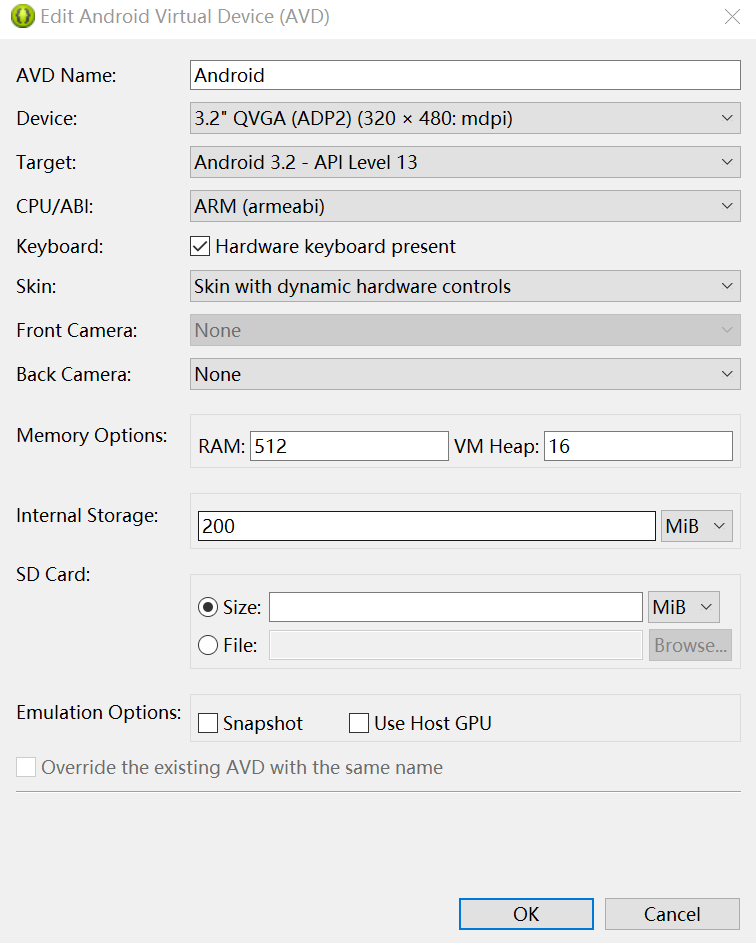Expand the Skin selection dropdown
The height and width of the screenshot is (943, 756).
click(465, 286)
